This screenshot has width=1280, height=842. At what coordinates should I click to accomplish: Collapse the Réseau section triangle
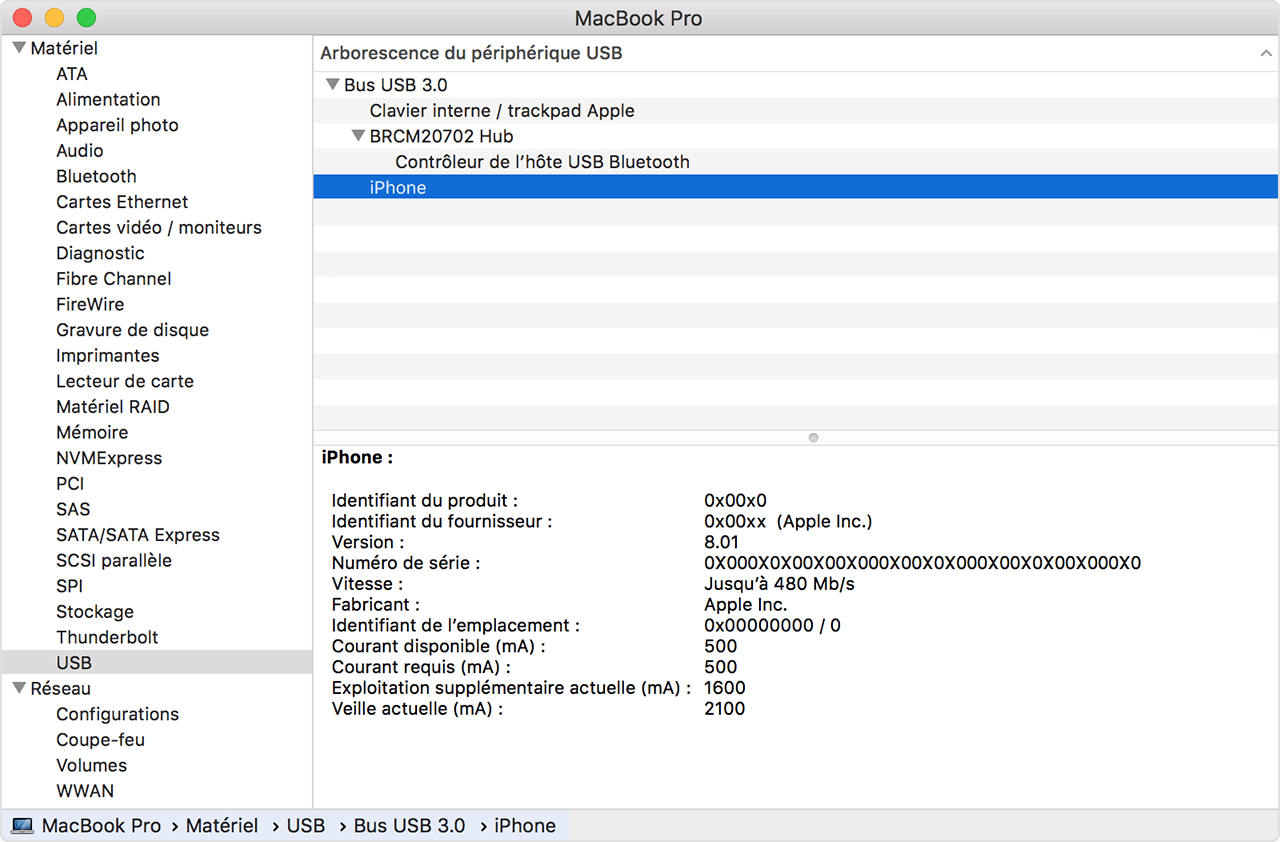[x=19, y=688]
